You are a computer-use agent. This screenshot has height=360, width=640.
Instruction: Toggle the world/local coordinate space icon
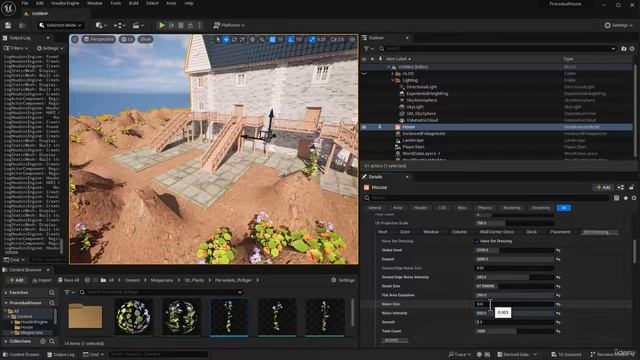(253, 40)
